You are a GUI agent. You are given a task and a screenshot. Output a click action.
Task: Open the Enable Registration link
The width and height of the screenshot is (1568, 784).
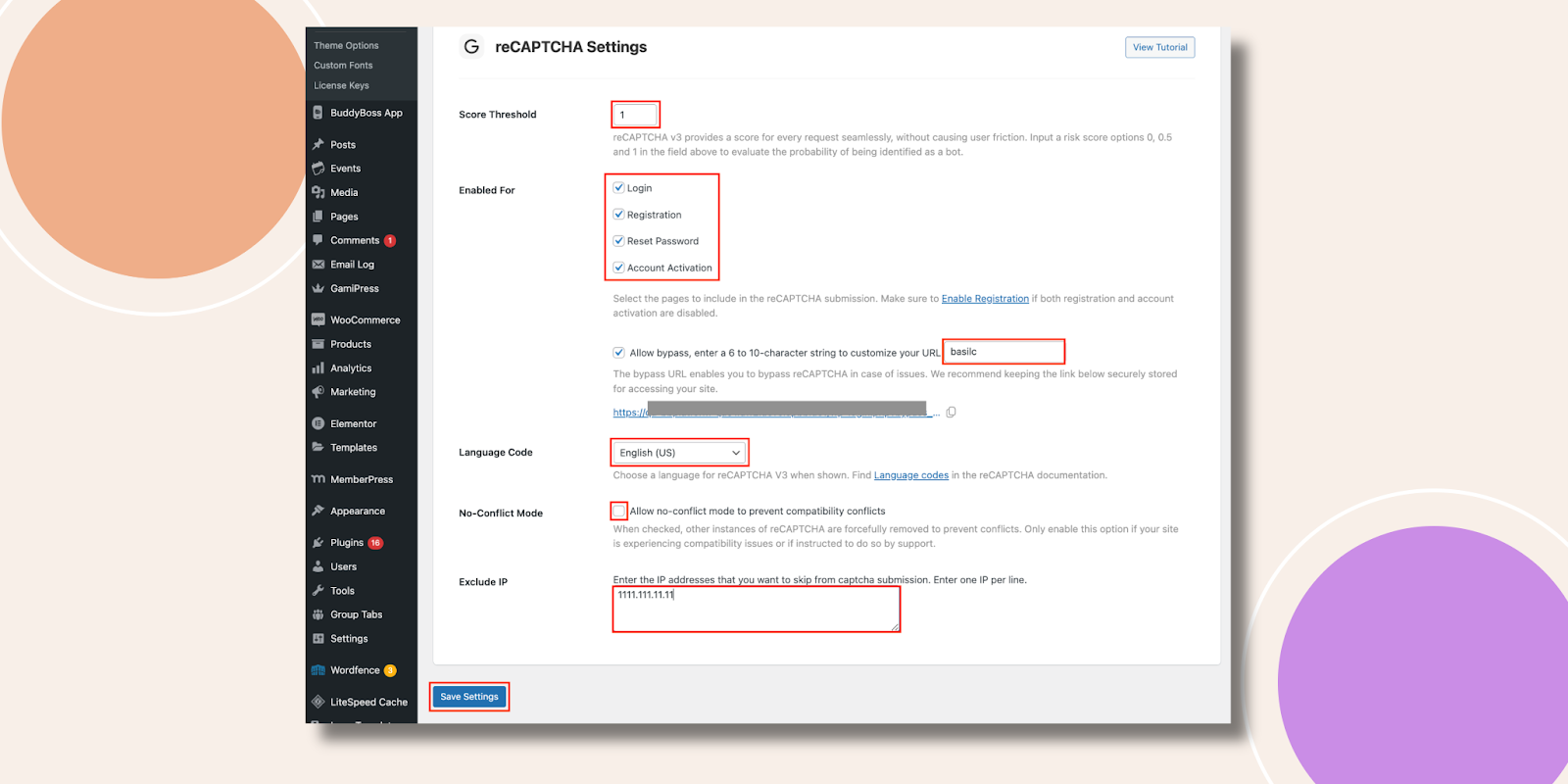[985, 299]
